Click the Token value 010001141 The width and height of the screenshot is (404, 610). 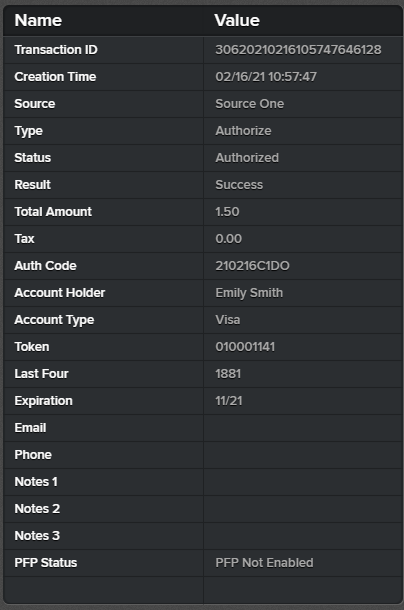pos(245,347)
